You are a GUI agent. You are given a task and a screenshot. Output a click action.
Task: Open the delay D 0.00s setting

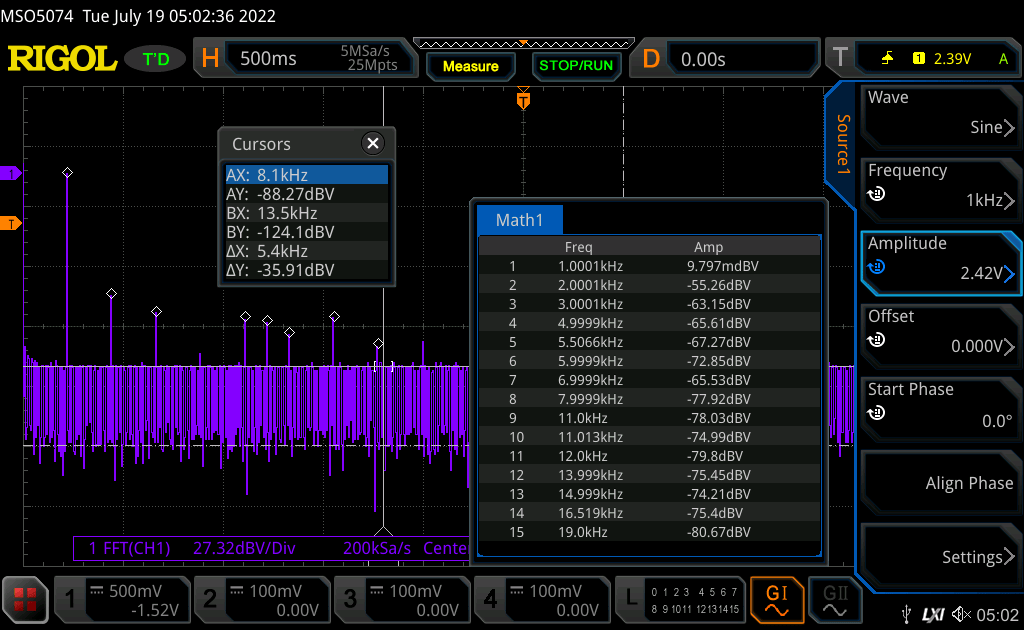(725, 59)
